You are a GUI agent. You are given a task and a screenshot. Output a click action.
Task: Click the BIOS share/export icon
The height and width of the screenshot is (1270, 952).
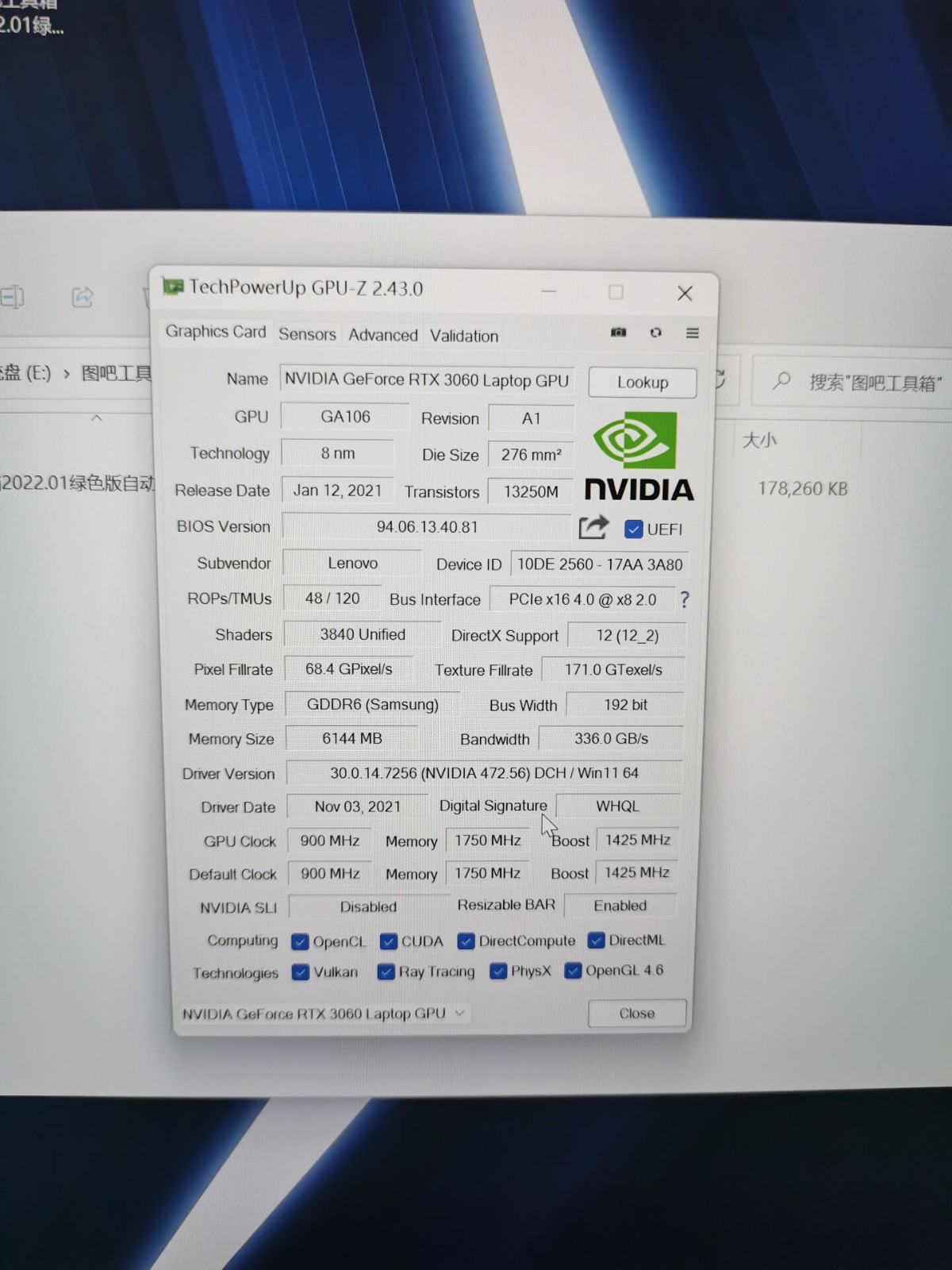click(x=593, y=527)
